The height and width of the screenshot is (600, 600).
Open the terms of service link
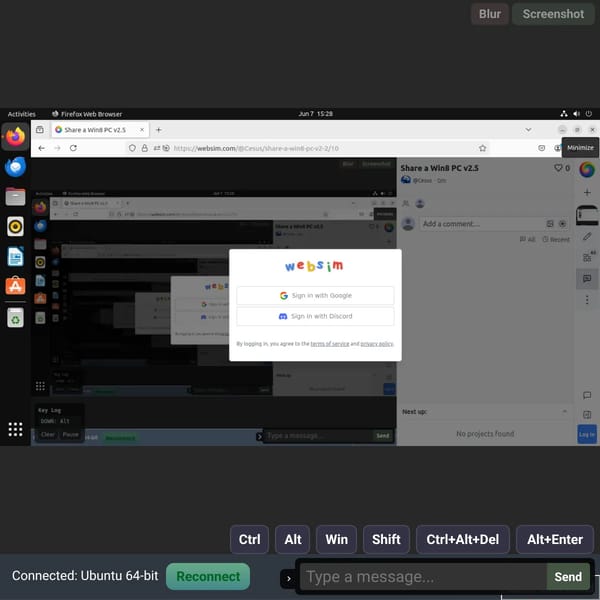click(x=330, y=344)
